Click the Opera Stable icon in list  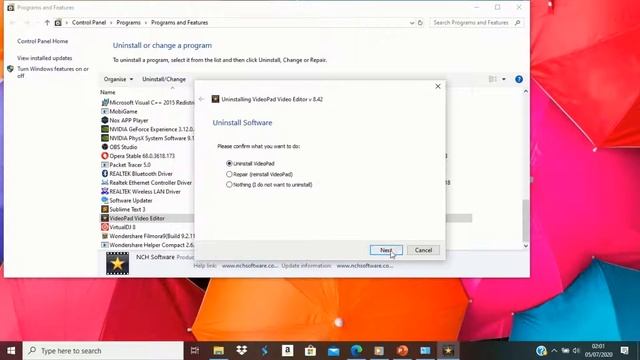[104, 156]
